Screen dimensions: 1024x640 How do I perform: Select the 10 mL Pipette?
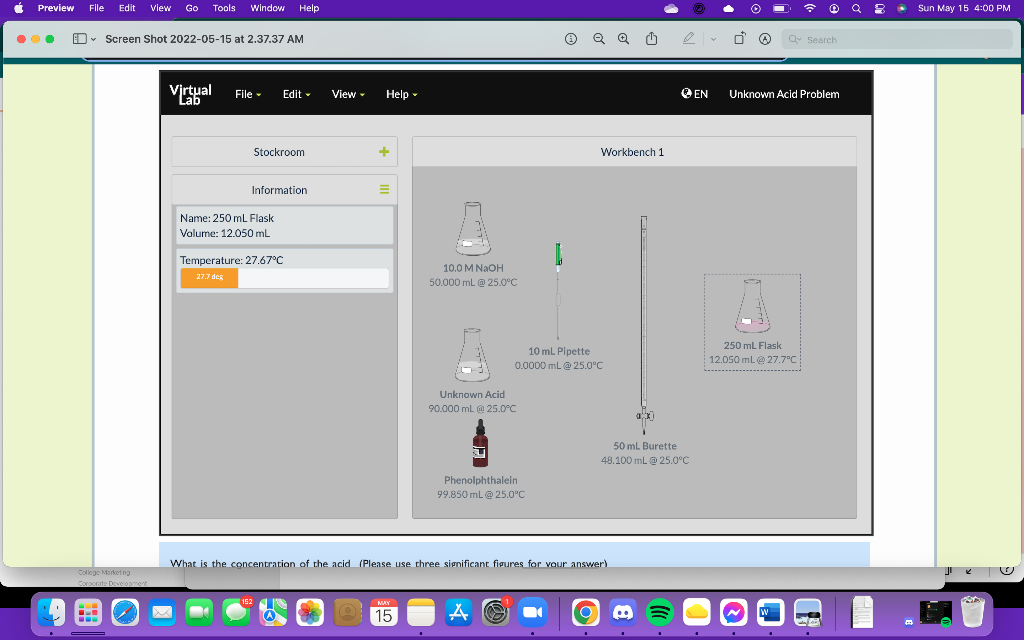(558, 291)
